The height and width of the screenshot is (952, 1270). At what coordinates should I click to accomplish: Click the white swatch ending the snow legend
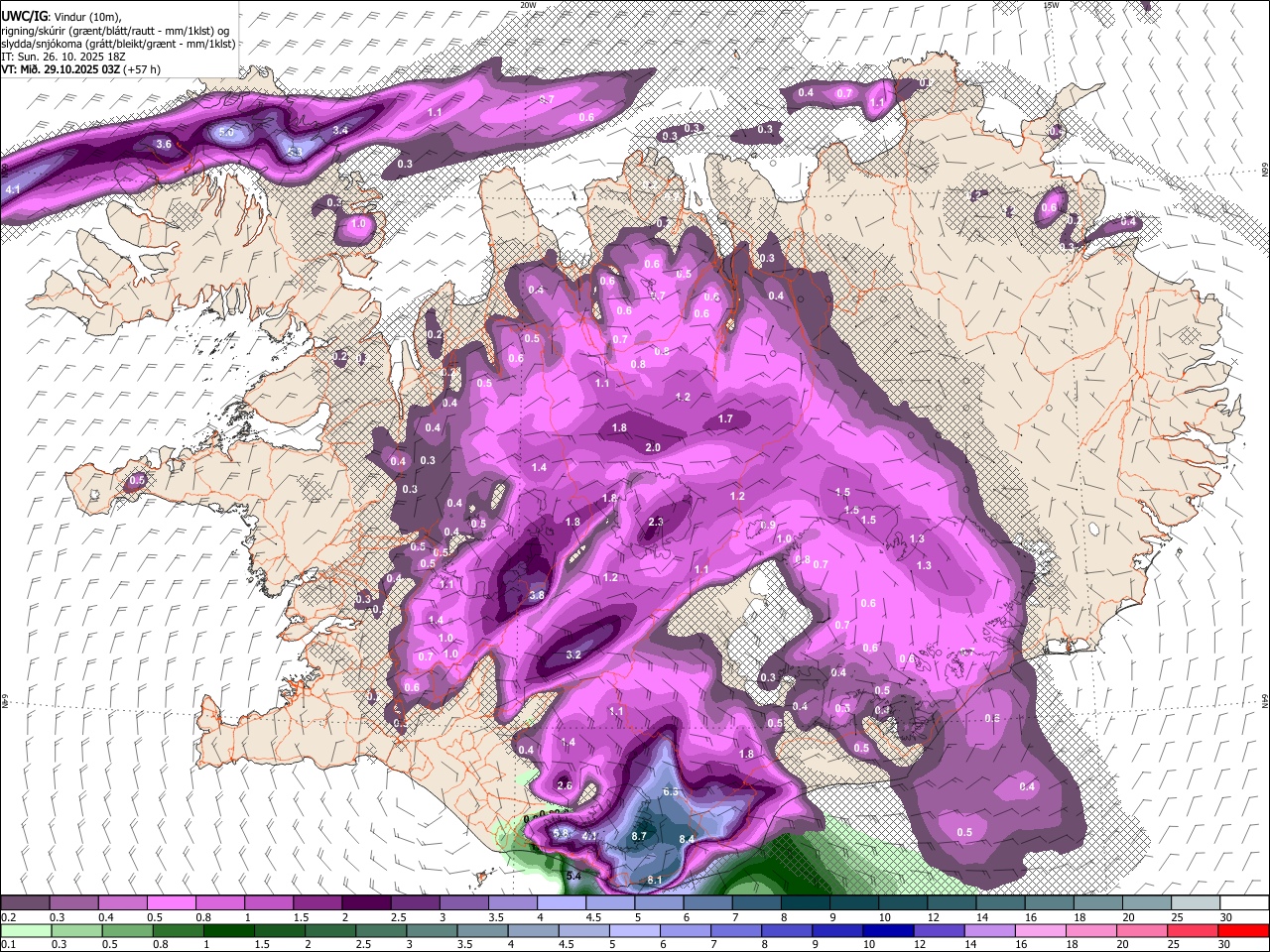click(x=1243, y=902)
